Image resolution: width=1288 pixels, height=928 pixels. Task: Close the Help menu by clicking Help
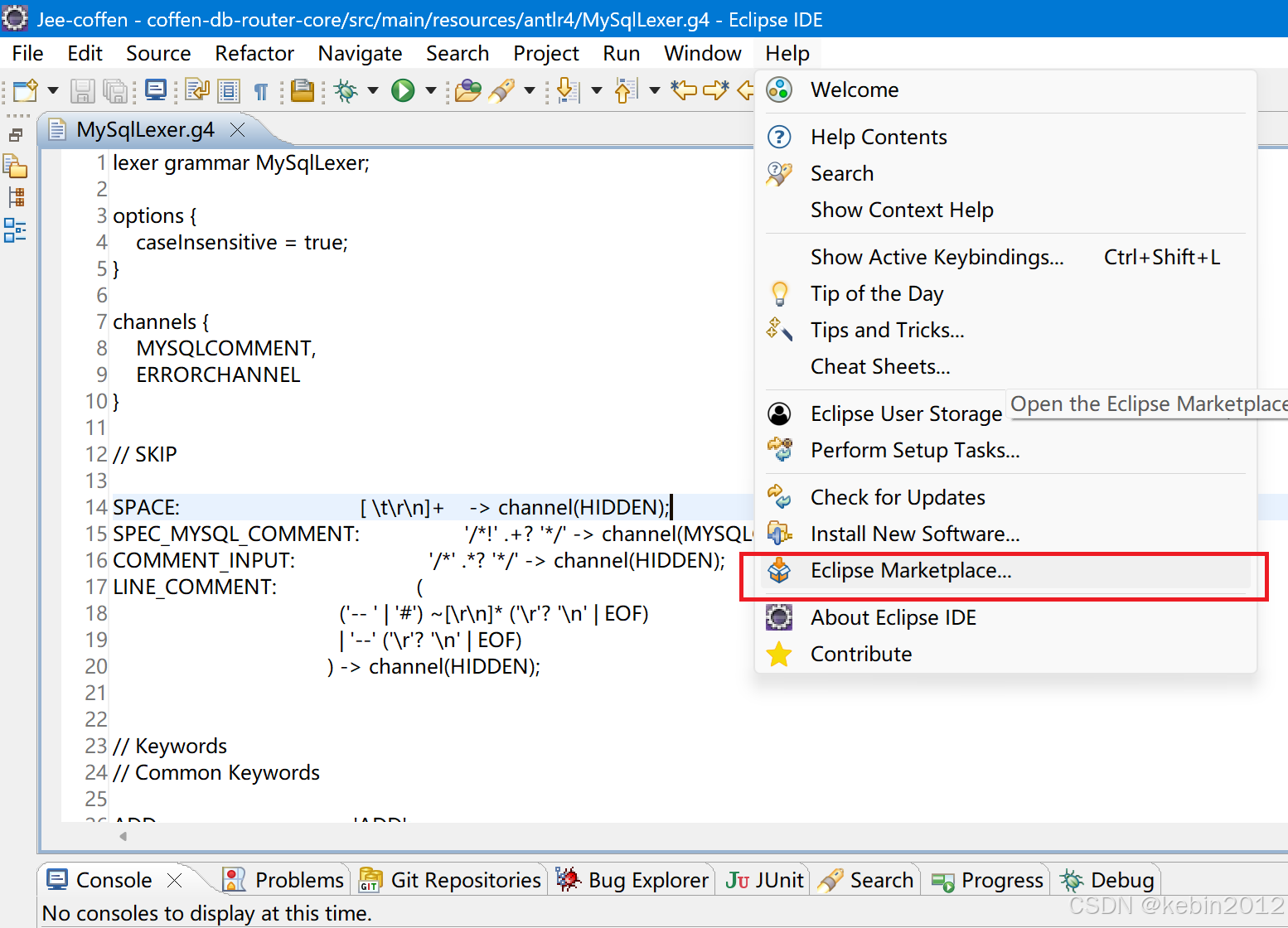[x=787, y=54]
